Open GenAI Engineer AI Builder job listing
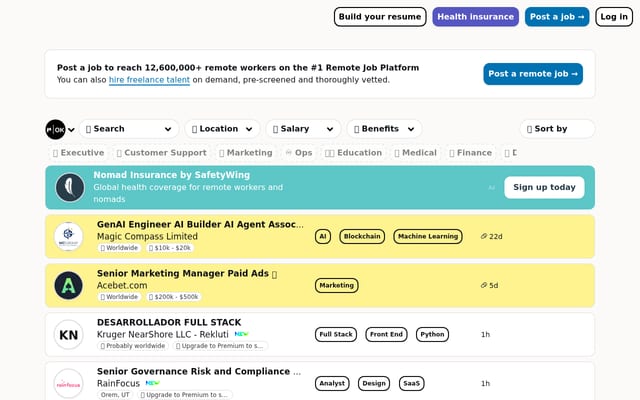The height and width of the screenshot is (400, 640). click(x=200, y=224)
